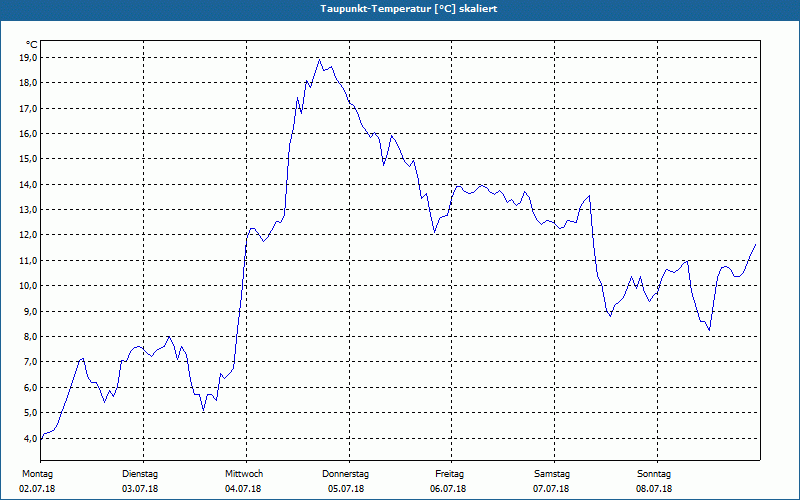
Task: Click the 5,0 y-axis label
Action: [30, 413]
